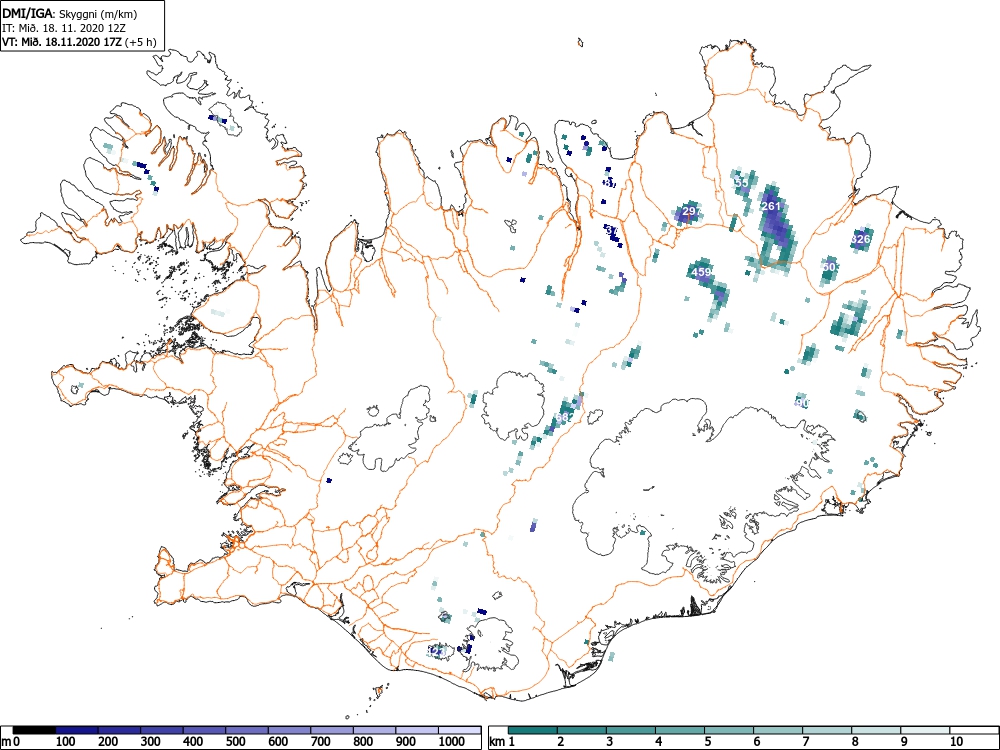
Task: Click the '500' label in meter legend
Action: click(x=236, y=742)
